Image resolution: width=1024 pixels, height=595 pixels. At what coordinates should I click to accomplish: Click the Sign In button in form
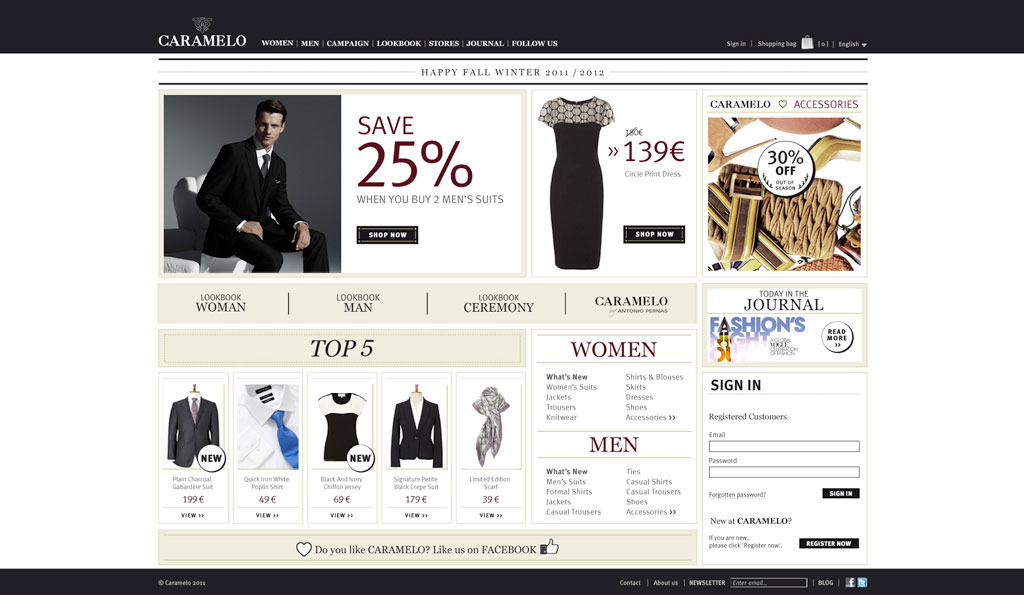840,494
